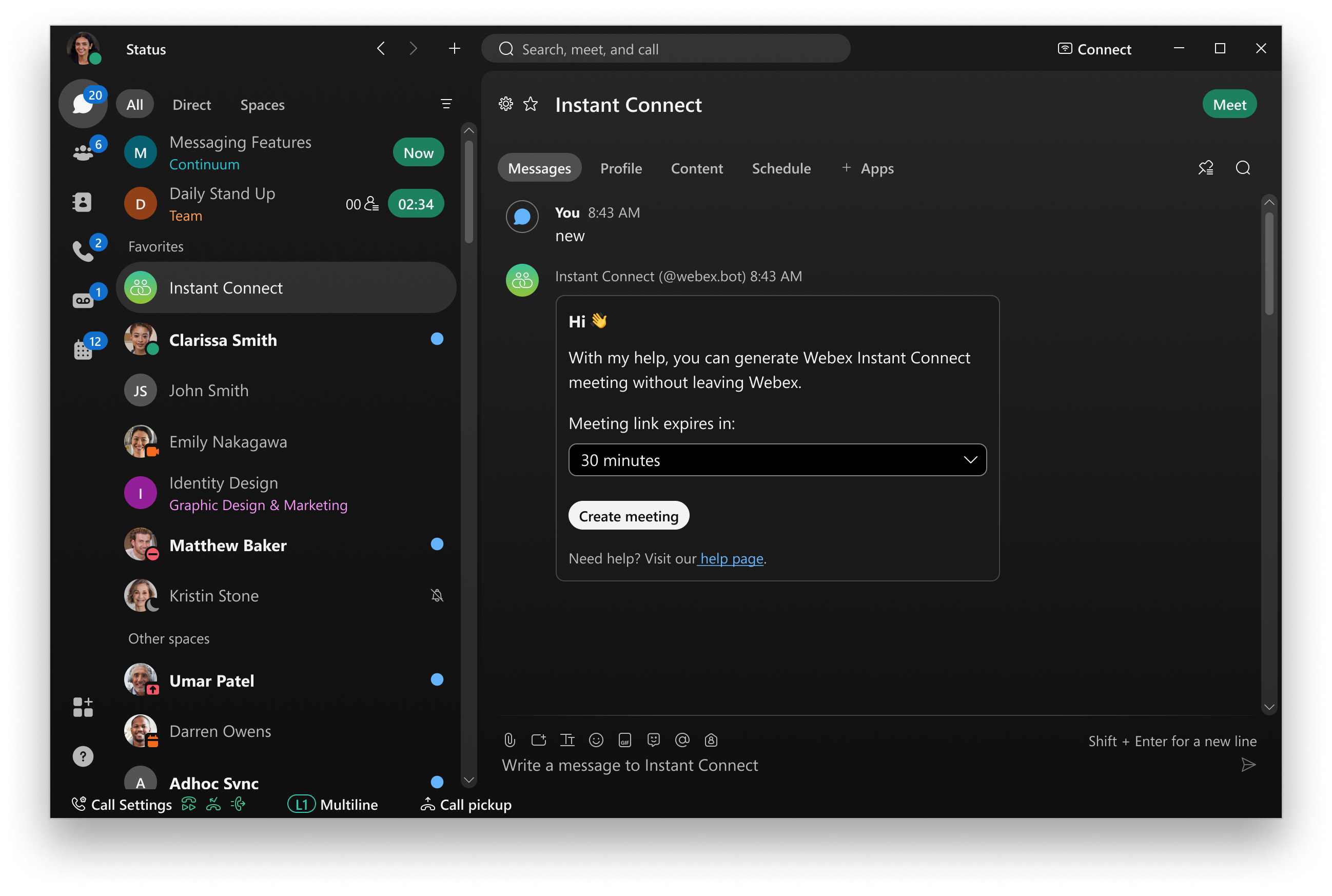
Task: Open the stickers icon in composer
Action: click(x=654, y=740)
